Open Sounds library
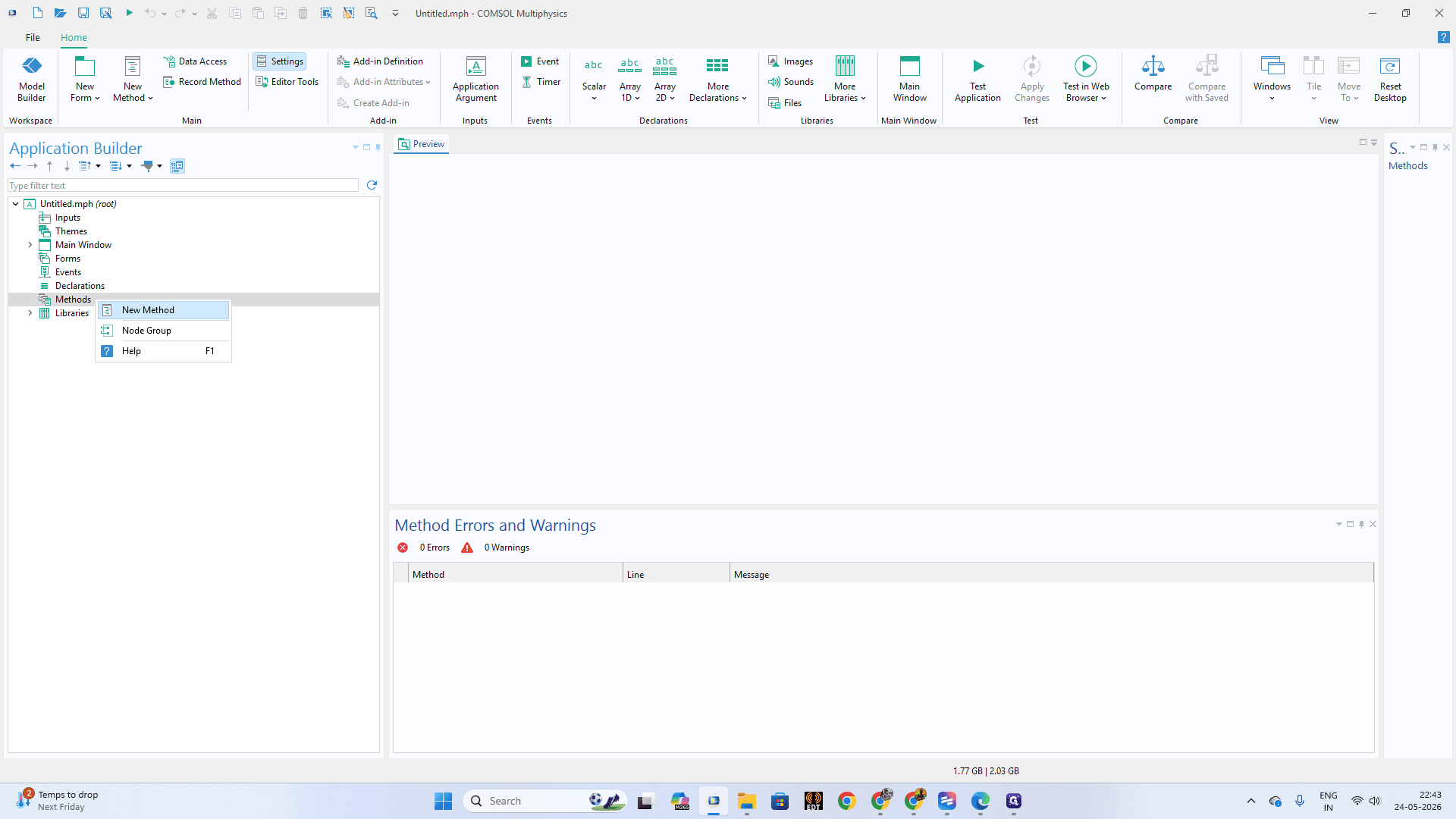Screen dimensions: 1456x819 click(790, 82)
